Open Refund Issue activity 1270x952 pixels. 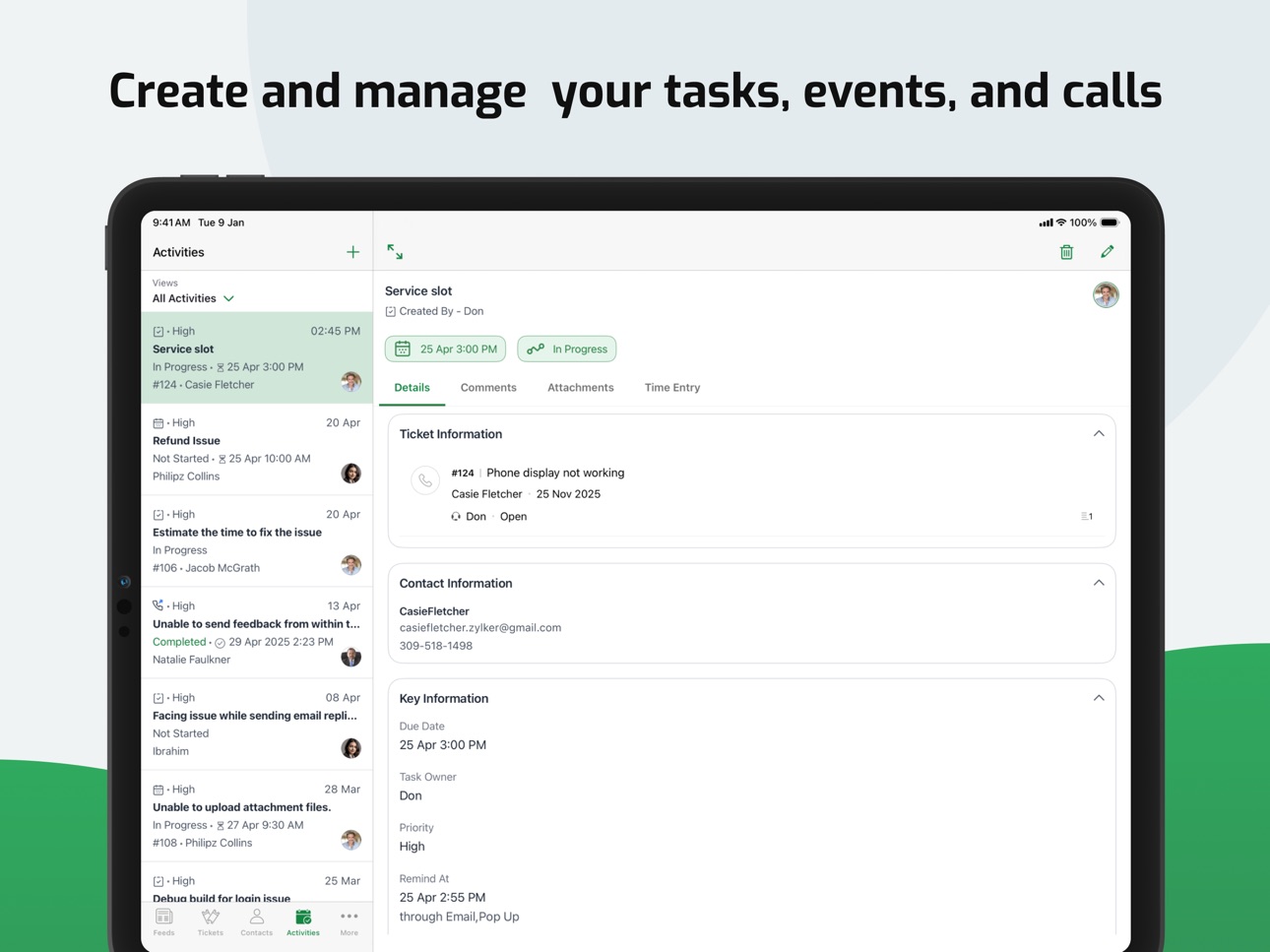(x=257, y=449)
